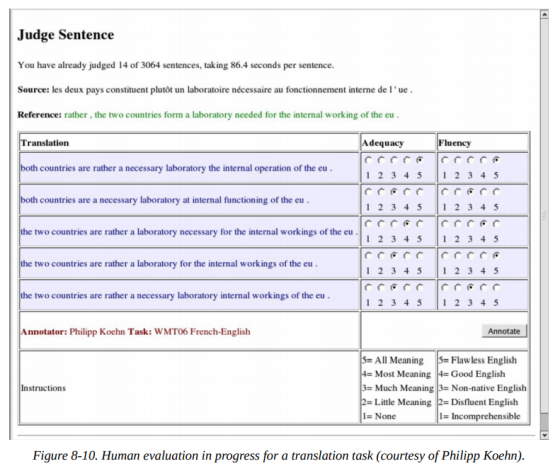Image resolution: width=560 pixels, height=466 pixels.
Task: Pick adequacy 2 for first translation
Action: 381,160
